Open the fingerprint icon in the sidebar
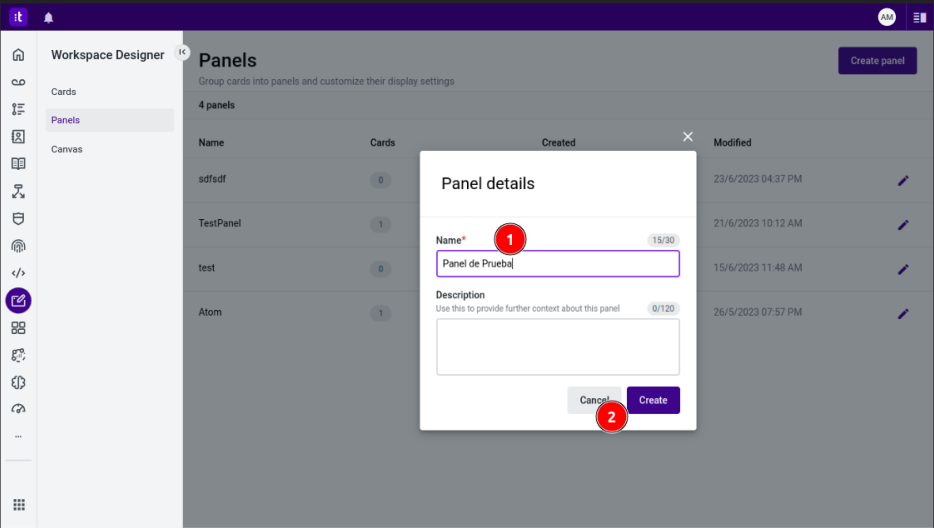 [18, 245]
